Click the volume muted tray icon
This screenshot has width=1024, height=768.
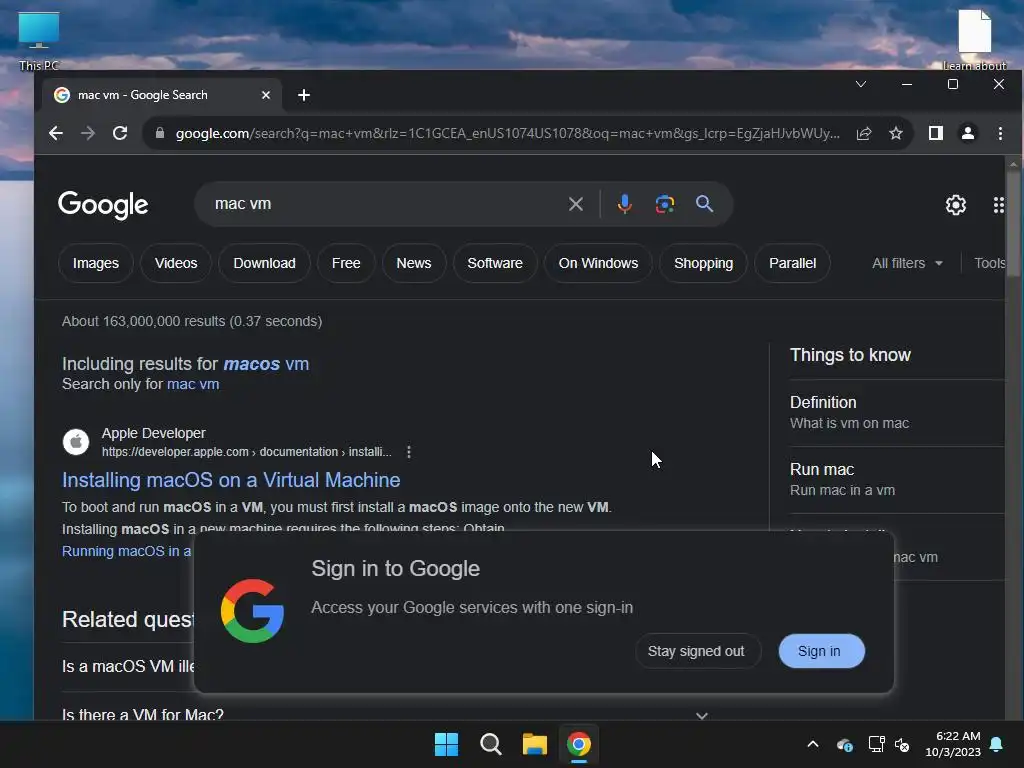[x=902, y=744]
